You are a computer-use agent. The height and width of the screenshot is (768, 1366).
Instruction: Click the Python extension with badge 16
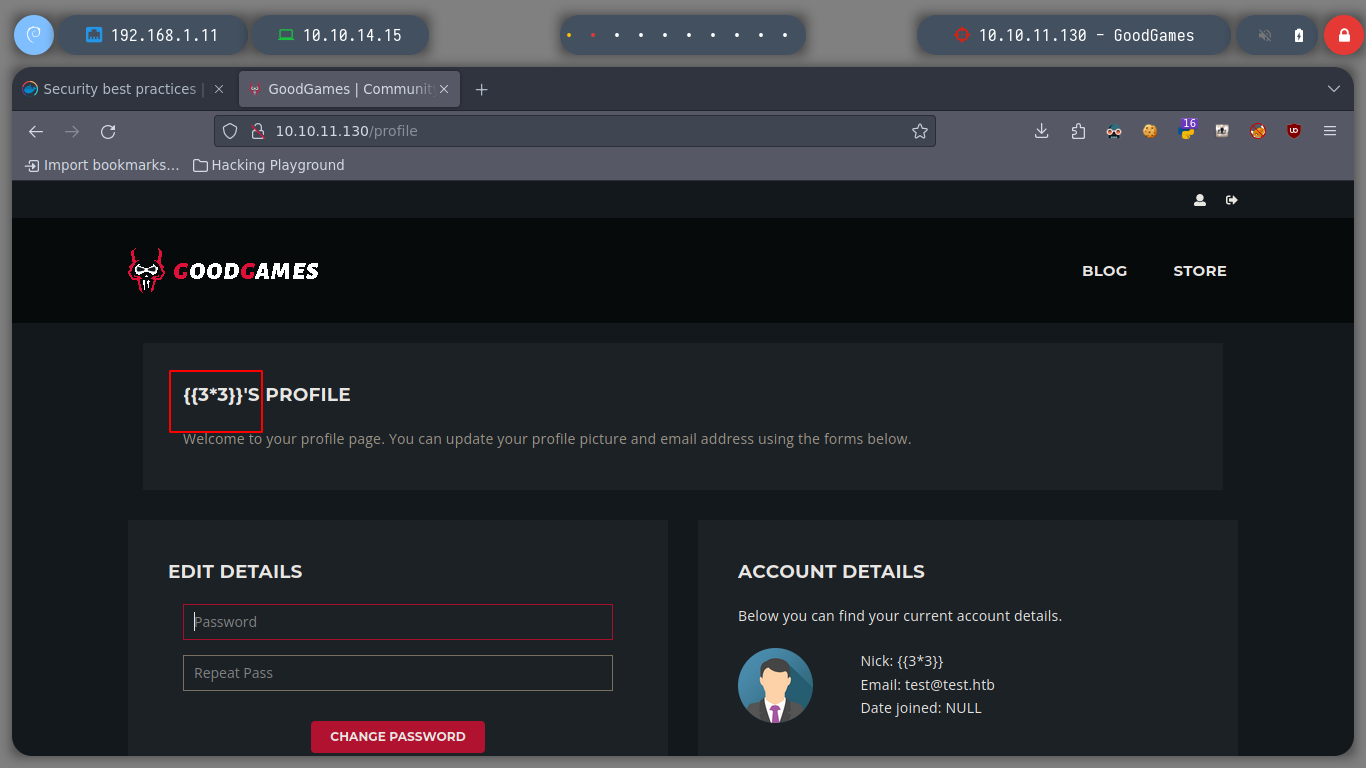pos(1187,129)
